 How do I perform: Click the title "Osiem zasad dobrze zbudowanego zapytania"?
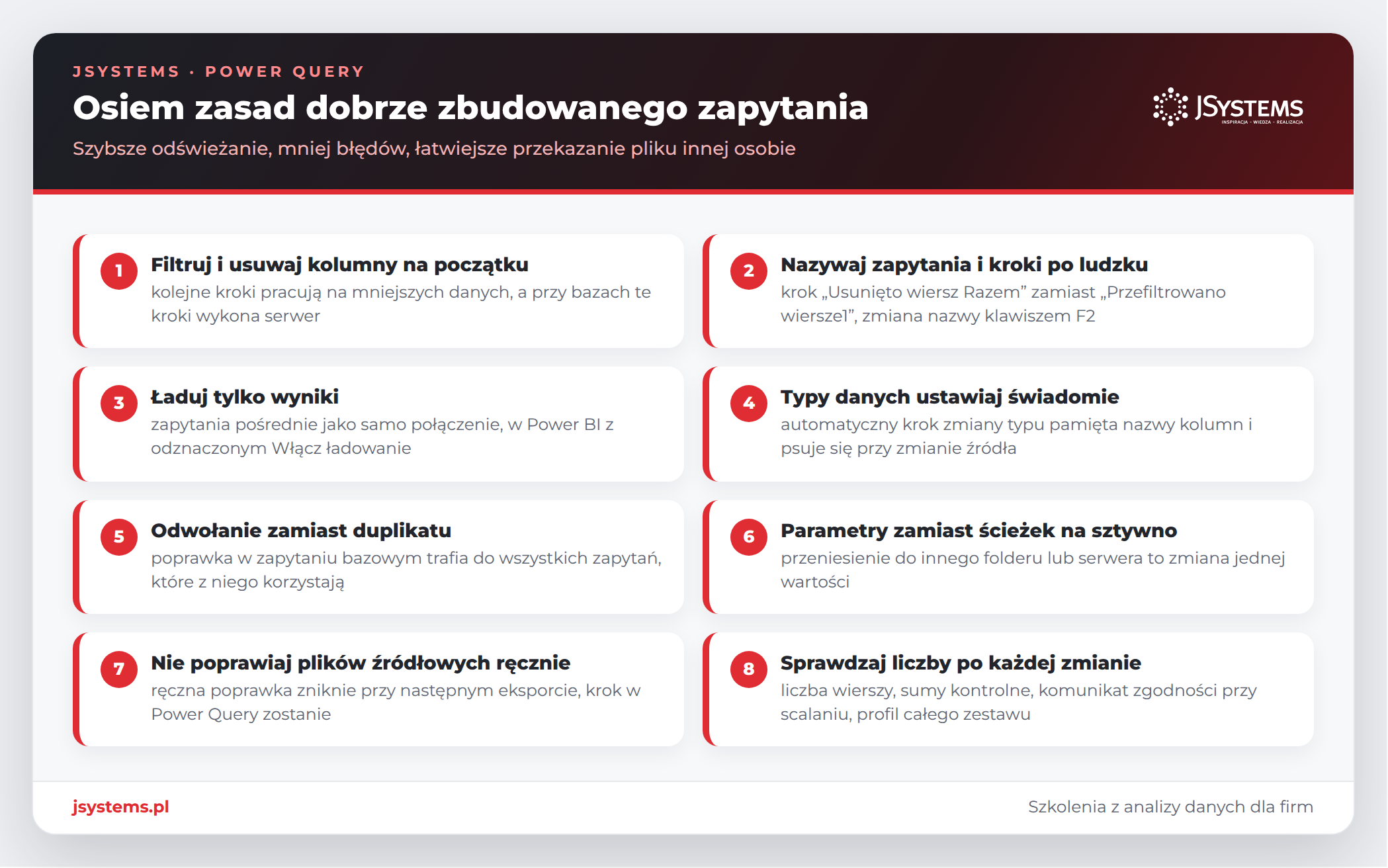470,108
